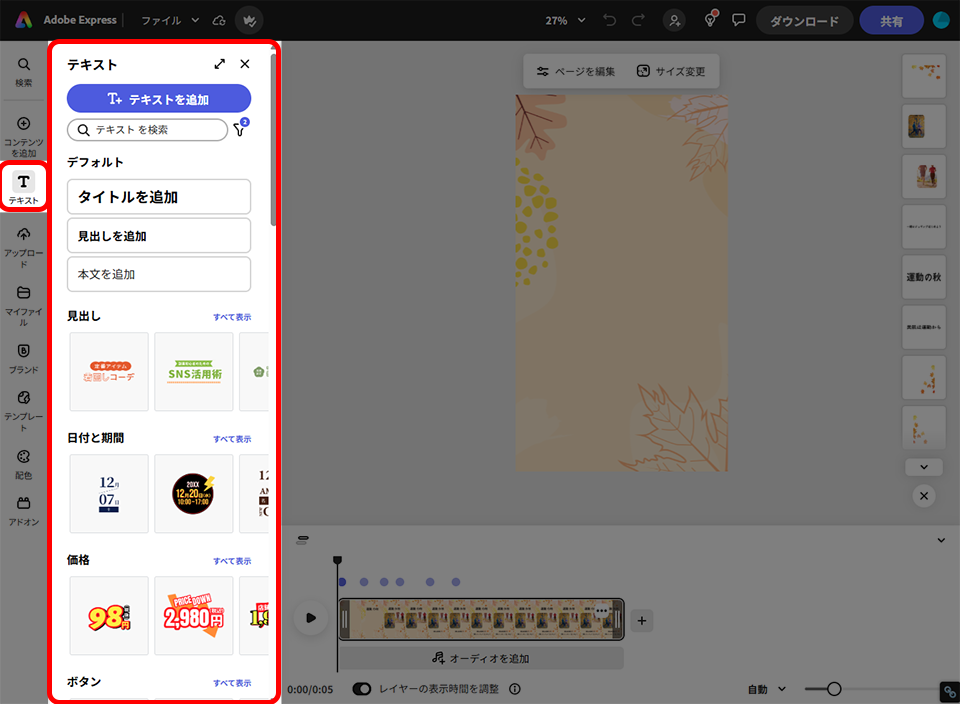The width and height of the screenshot is (960, 704).
Task: Adjust the timeline zoom slider handle
Action: coord(834,689)
